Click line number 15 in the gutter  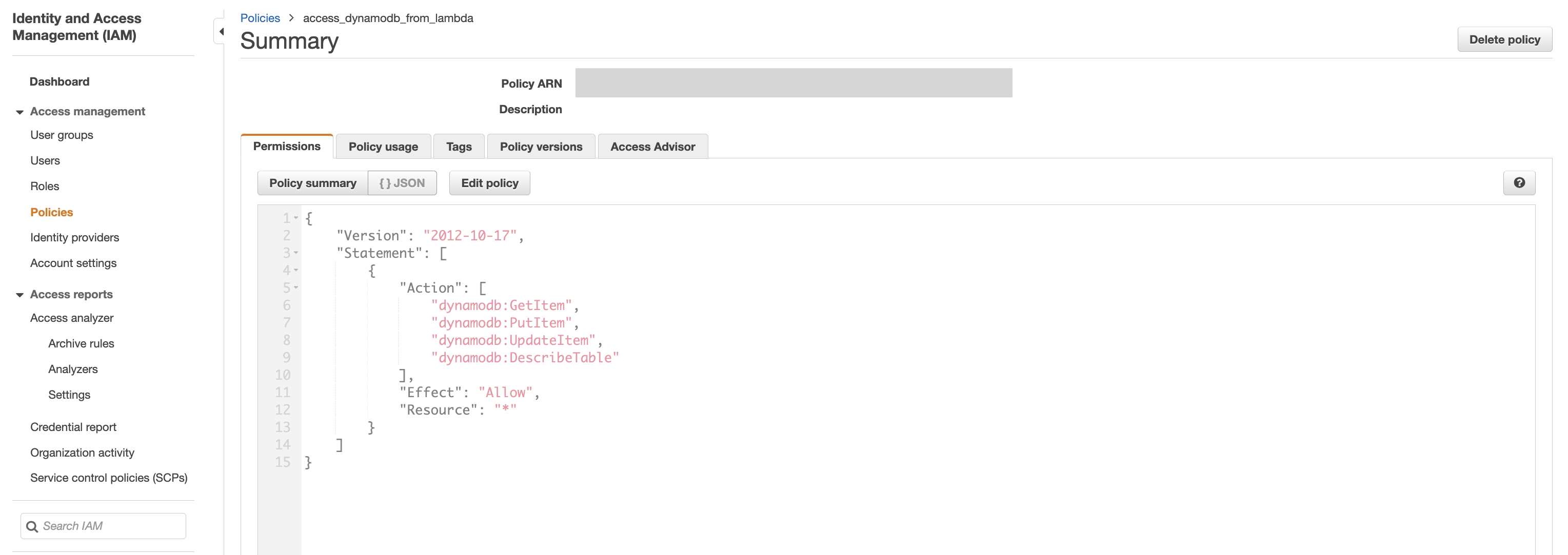(283, 462)
